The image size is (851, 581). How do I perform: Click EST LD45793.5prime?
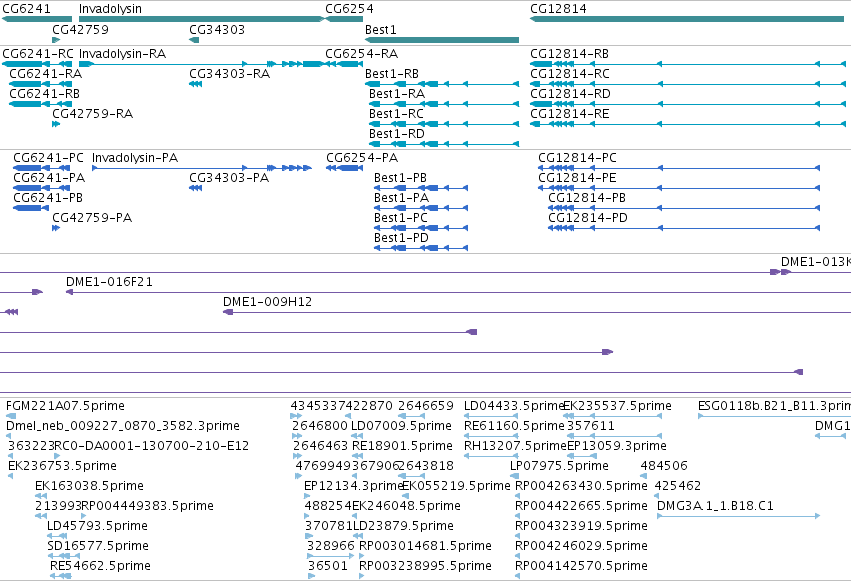pos(97,526)
